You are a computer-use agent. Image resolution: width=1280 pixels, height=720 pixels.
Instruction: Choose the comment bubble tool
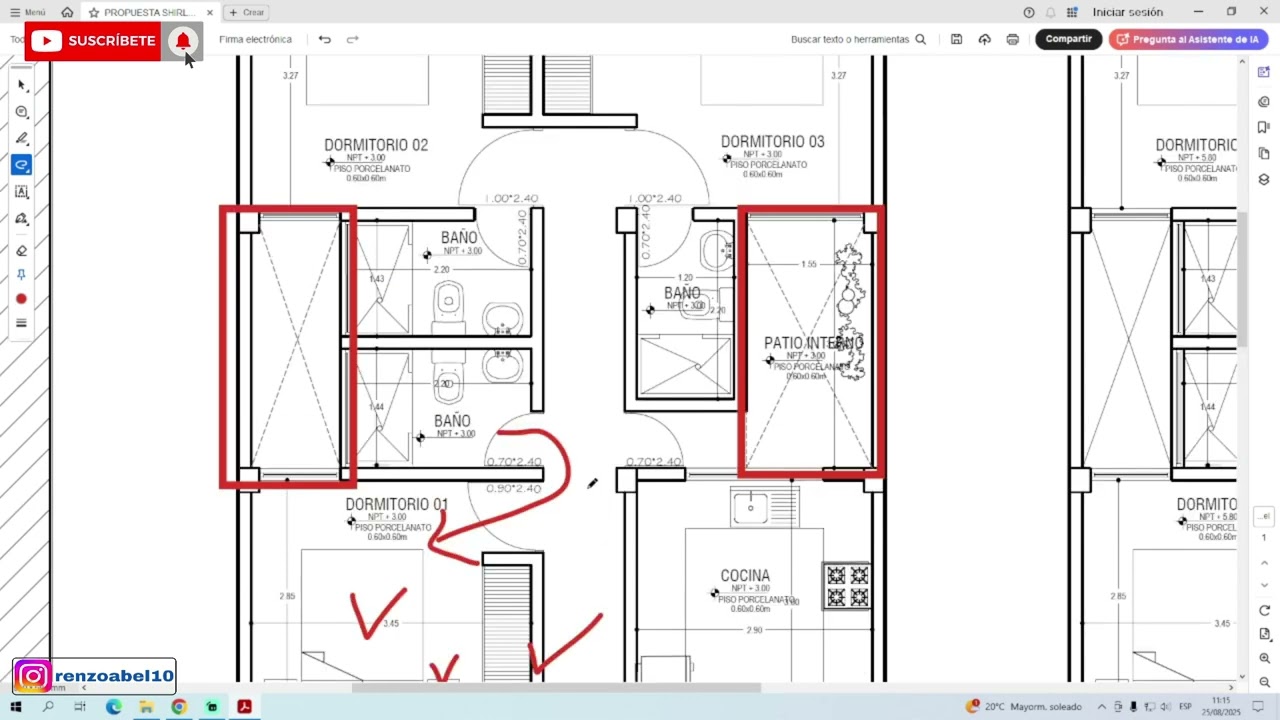(22, 112)
